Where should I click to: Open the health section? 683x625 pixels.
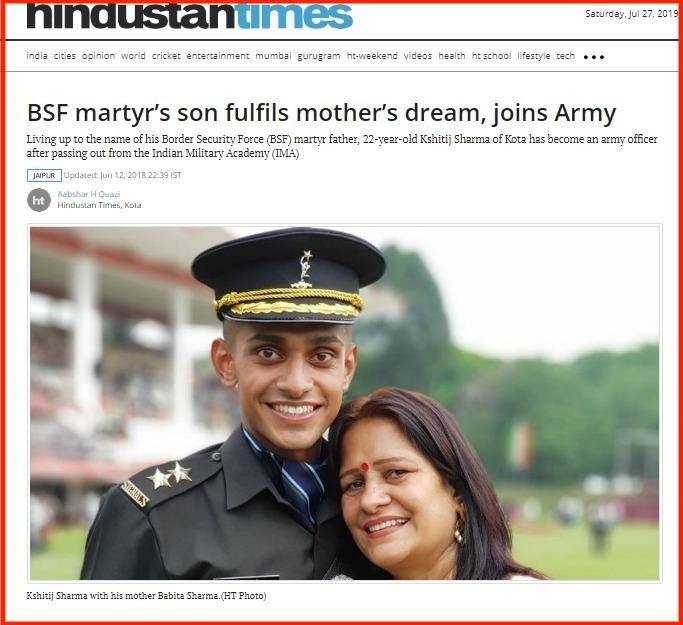pos(452,56)
